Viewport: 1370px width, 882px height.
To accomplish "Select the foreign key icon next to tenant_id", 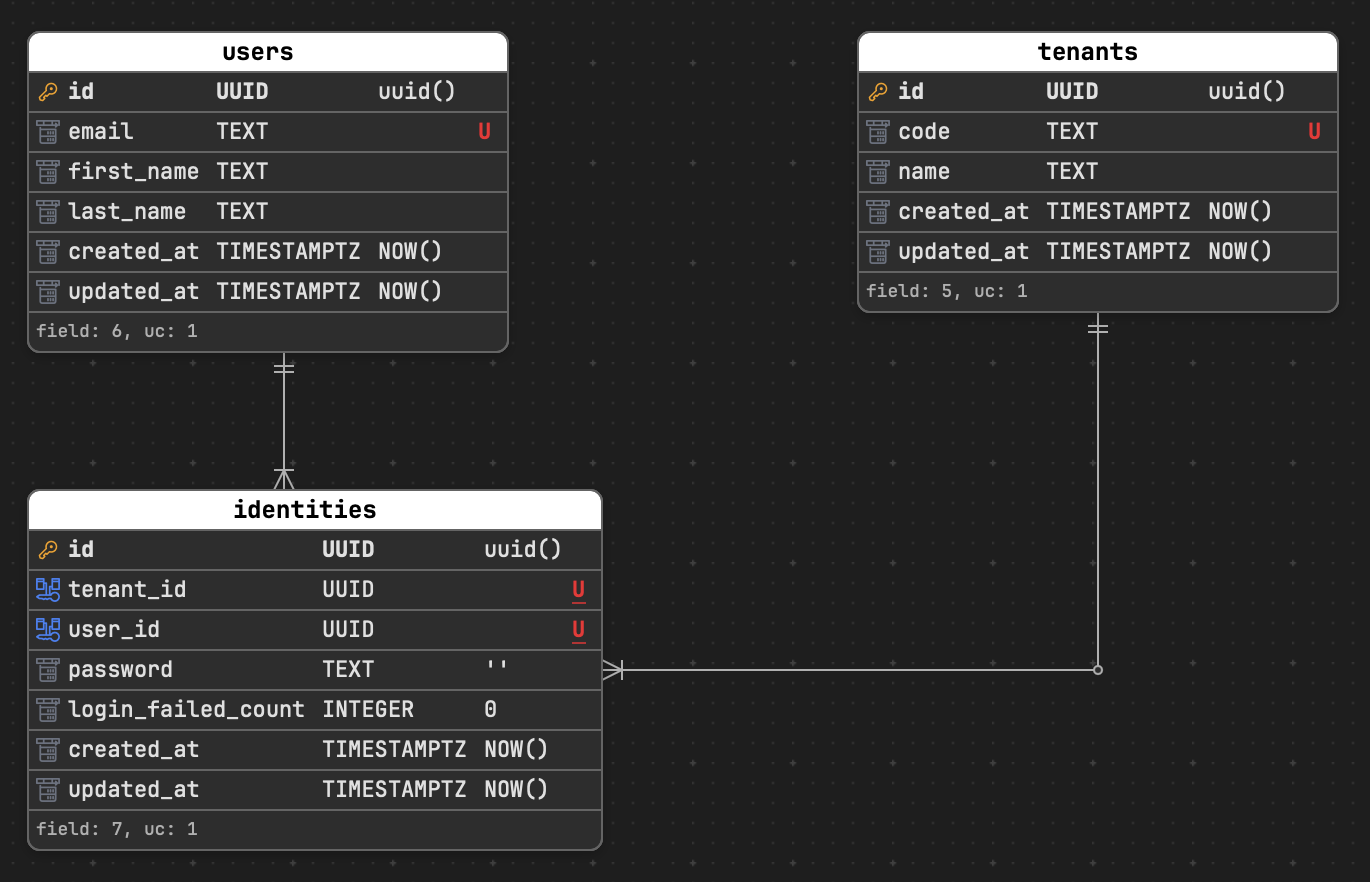I will tap(47, 589).
